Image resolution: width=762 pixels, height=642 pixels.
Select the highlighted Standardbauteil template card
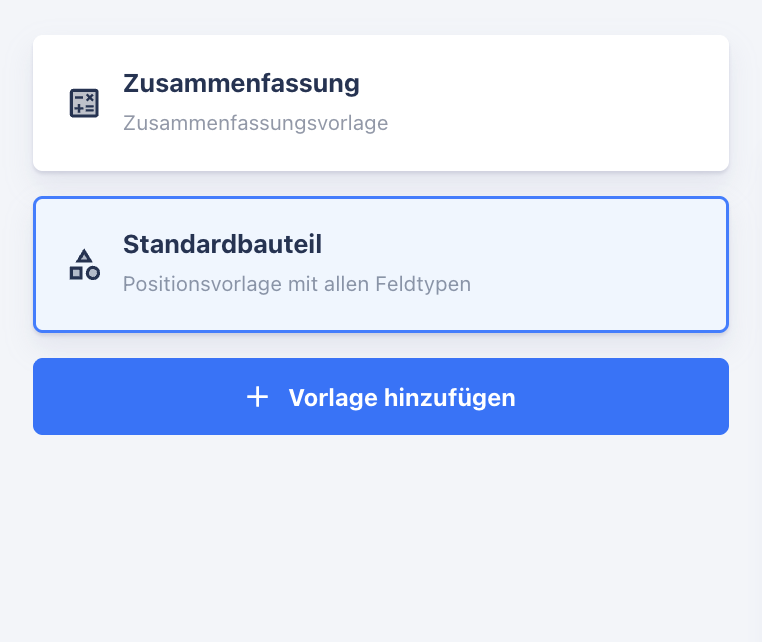[x=380, y=264]
